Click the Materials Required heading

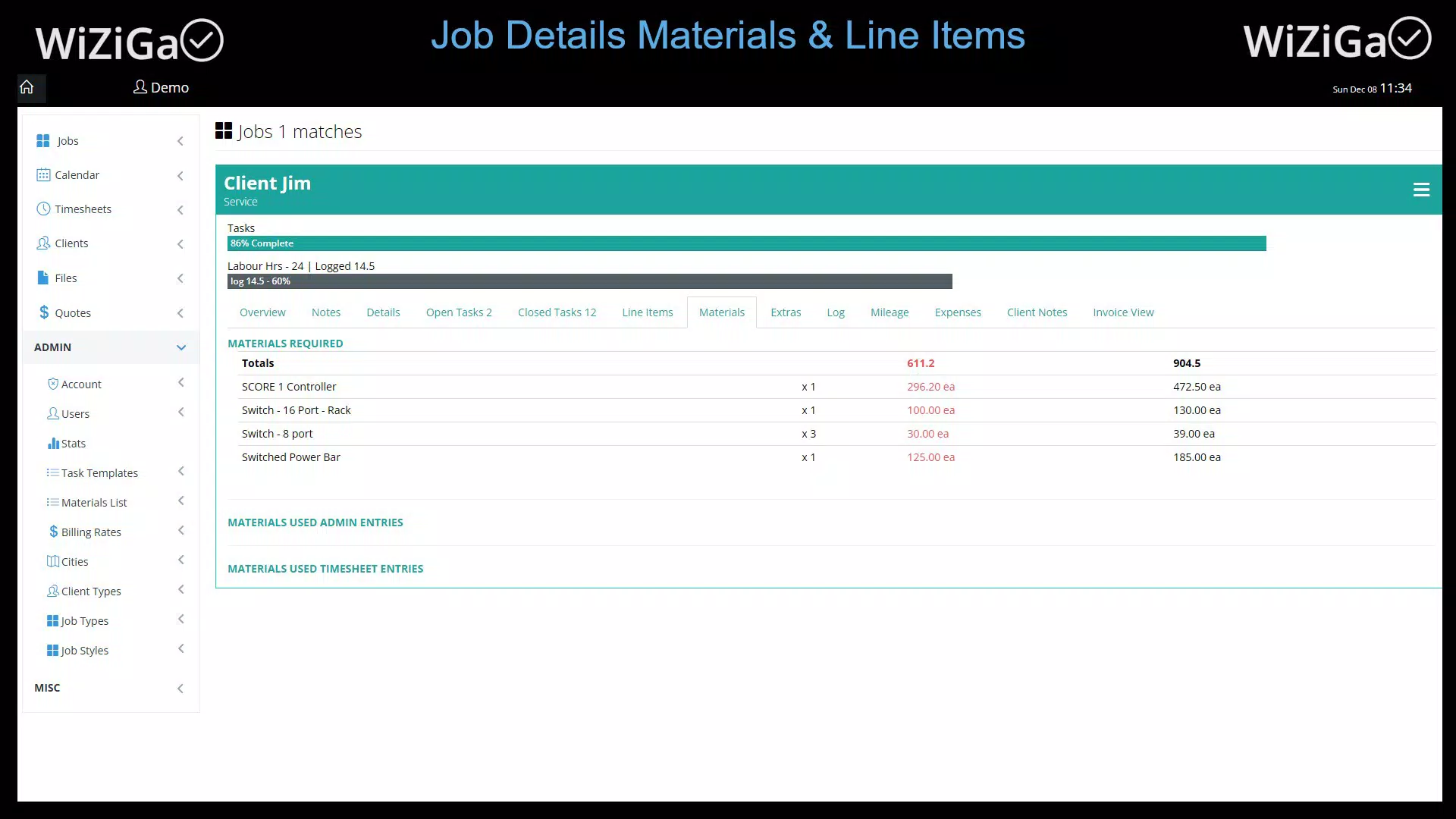pos(285,344)
